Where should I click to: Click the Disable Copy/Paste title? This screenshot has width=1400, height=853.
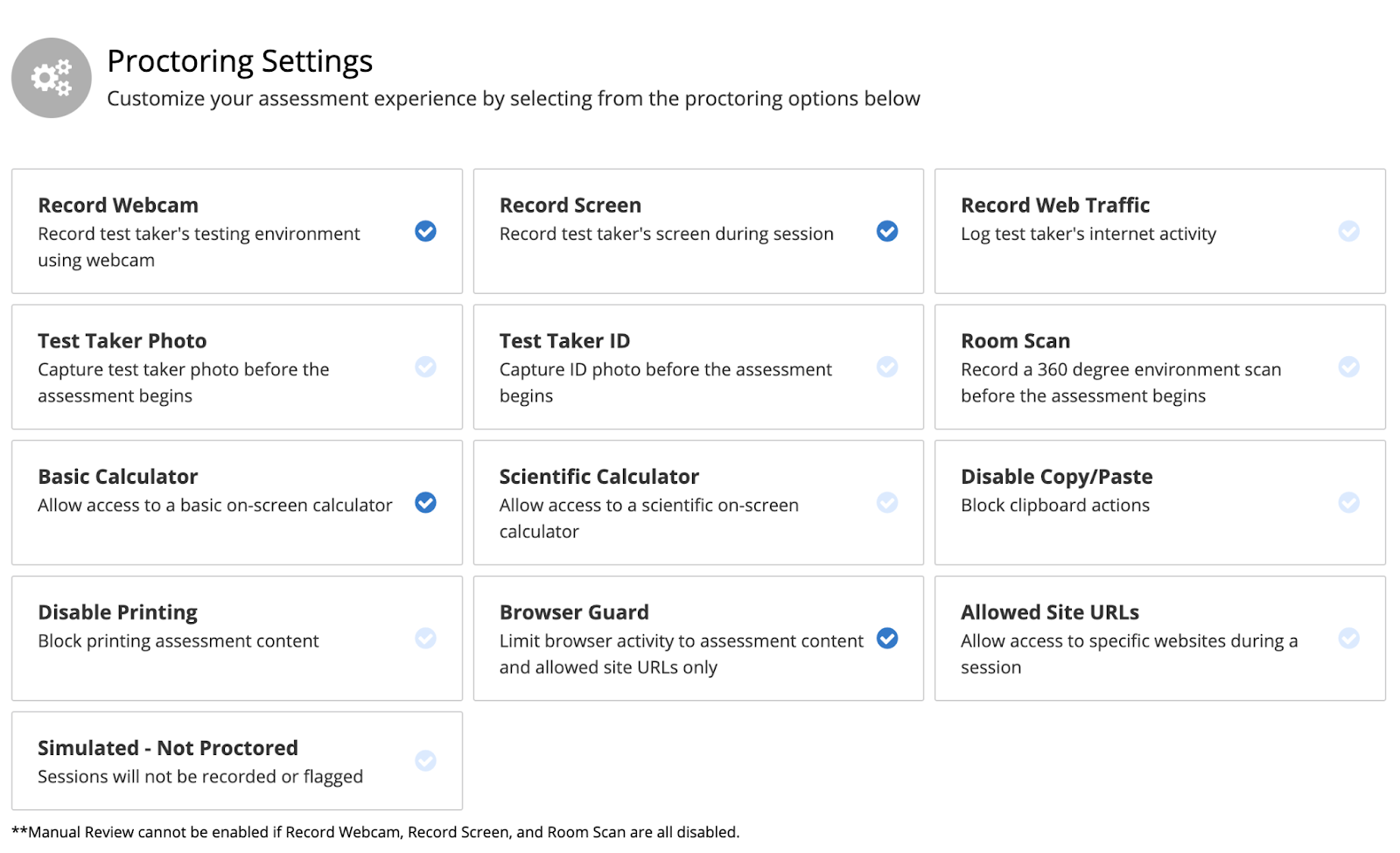(1057, 478)
